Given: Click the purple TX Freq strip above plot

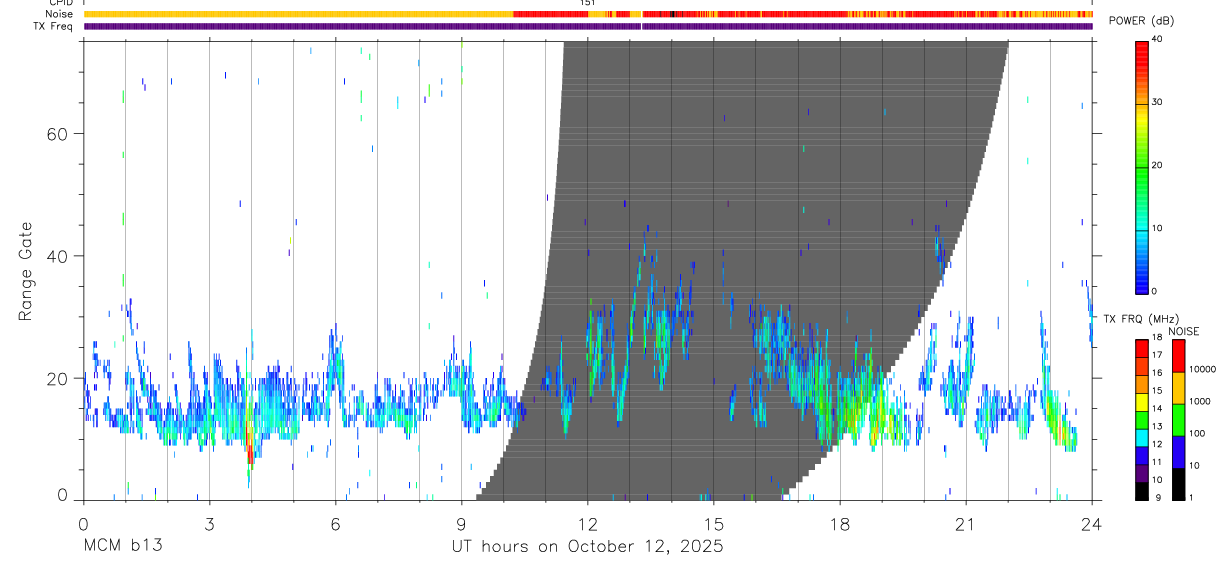Looking at the screenshot, I should point(587,26).
